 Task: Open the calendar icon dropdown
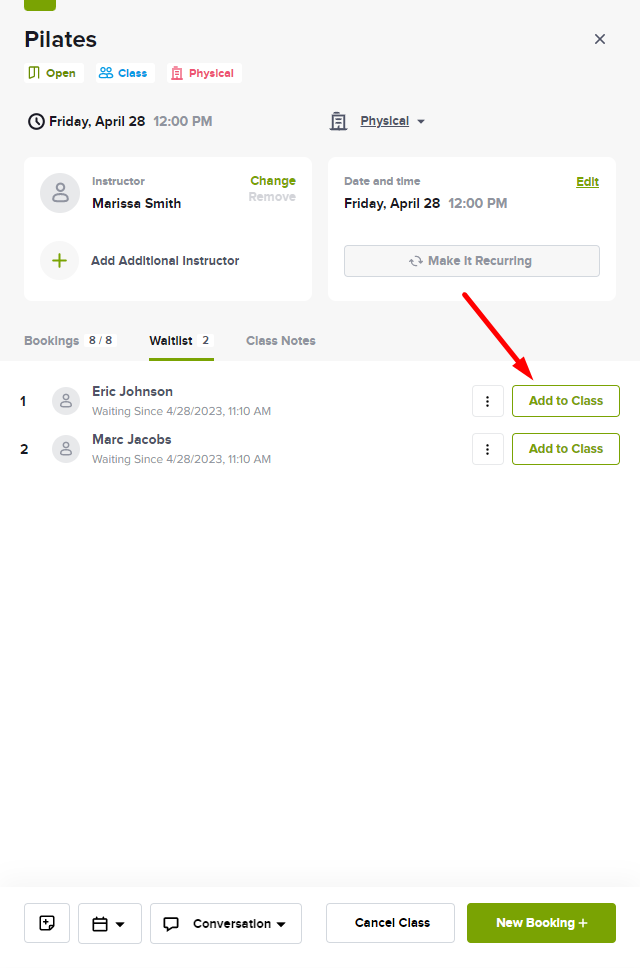tap(110, 923)
